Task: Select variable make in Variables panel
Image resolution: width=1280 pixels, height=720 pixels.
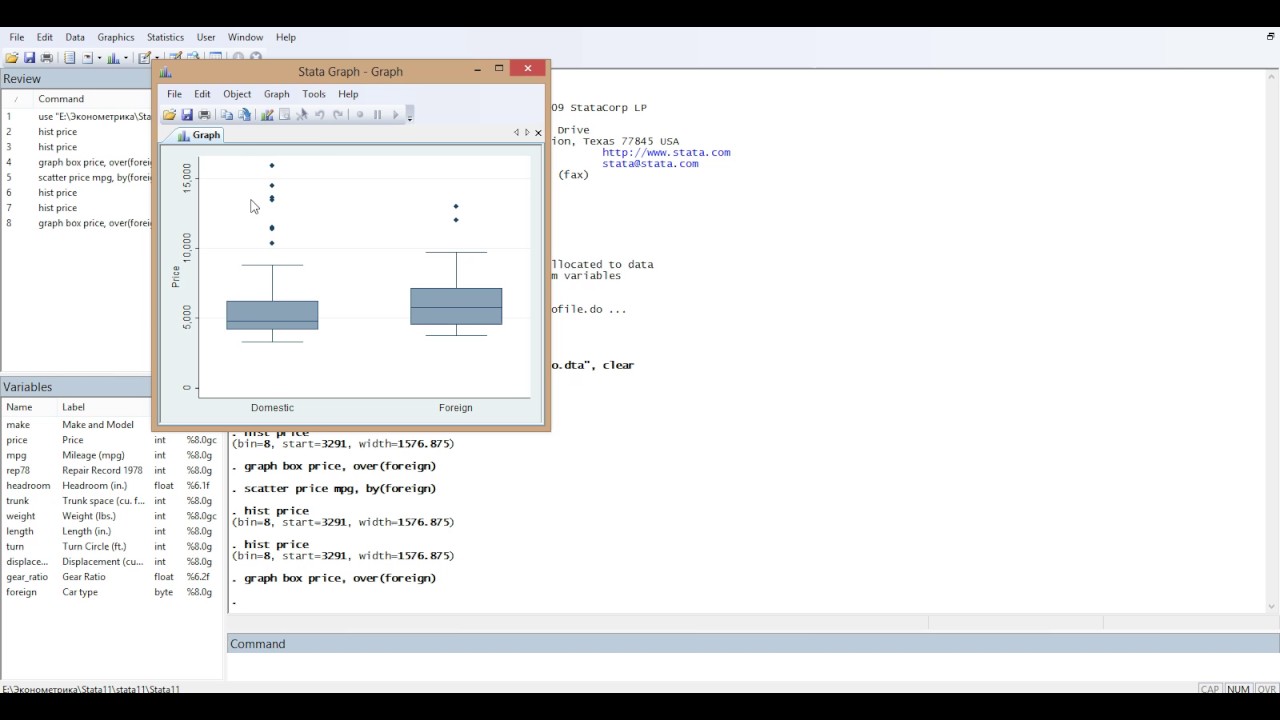Action: 110,425
